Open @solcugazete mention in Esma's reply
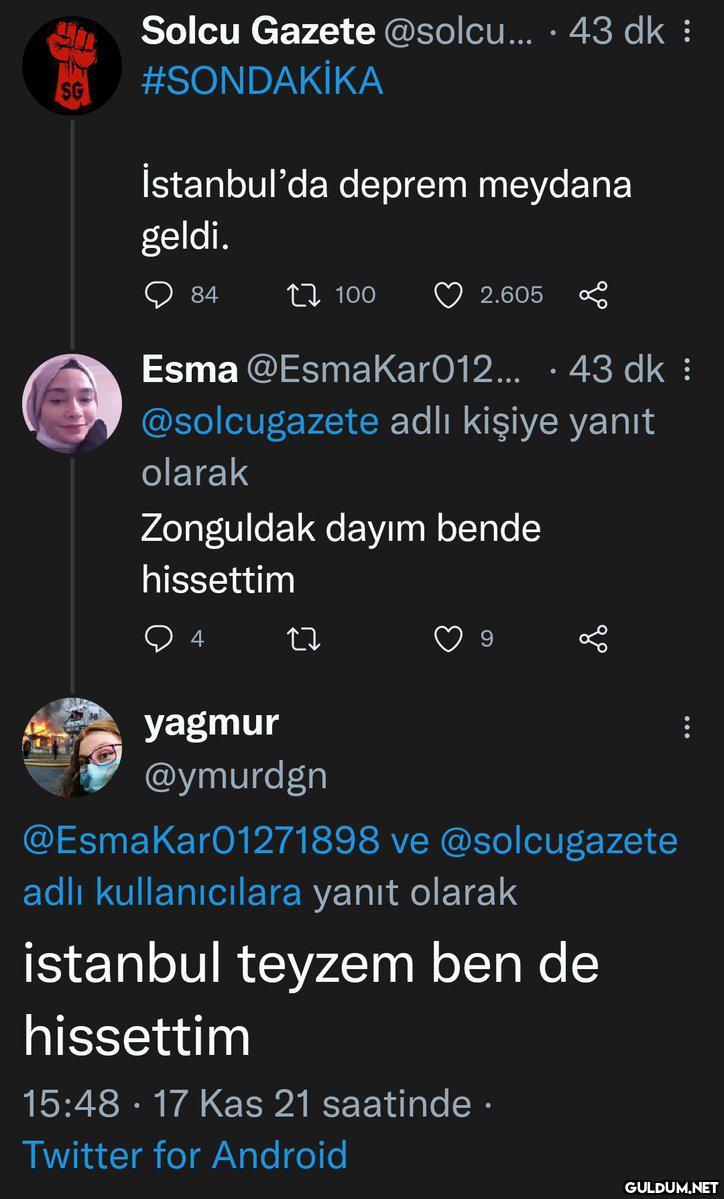The height and width of the screenshot is (1199, 724). 260,421
